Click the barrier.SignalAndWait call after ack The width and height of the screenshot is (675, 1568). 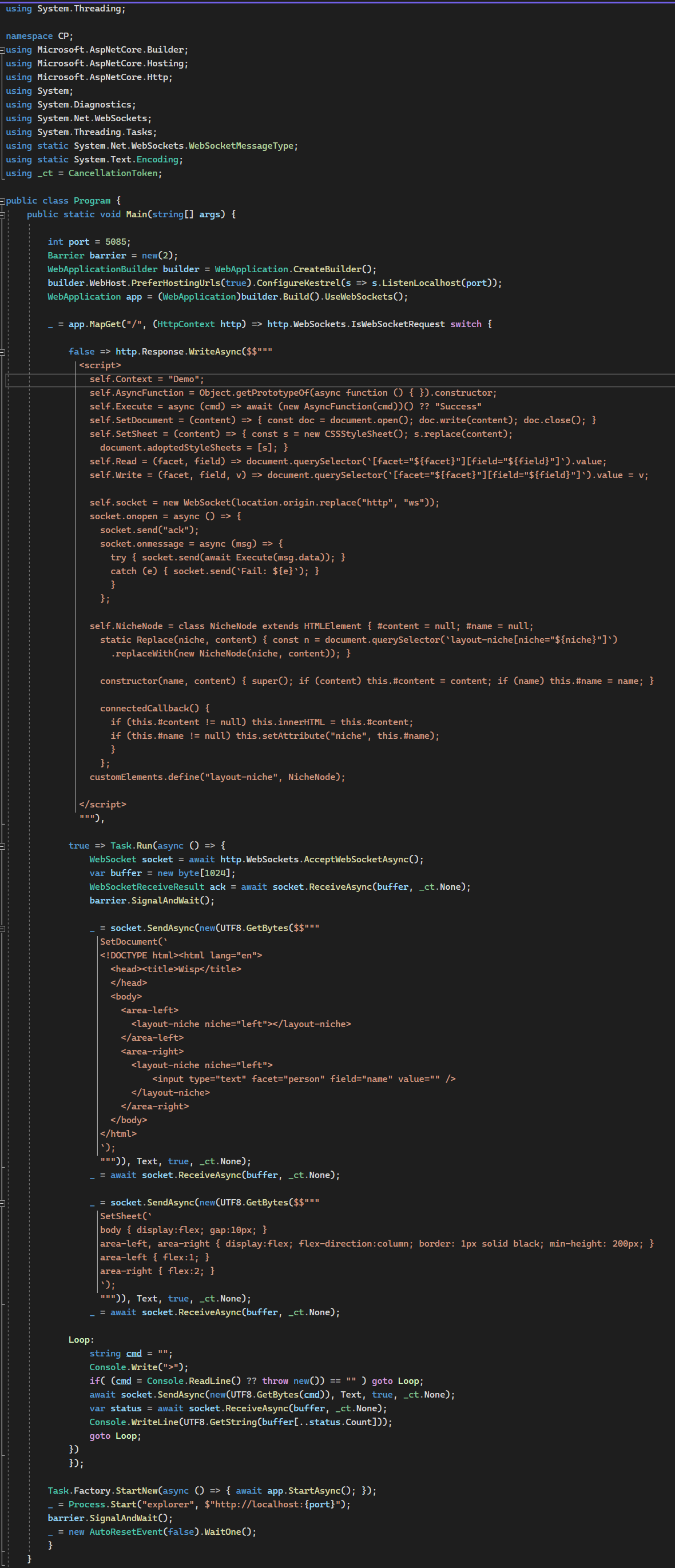pos(152,901)
